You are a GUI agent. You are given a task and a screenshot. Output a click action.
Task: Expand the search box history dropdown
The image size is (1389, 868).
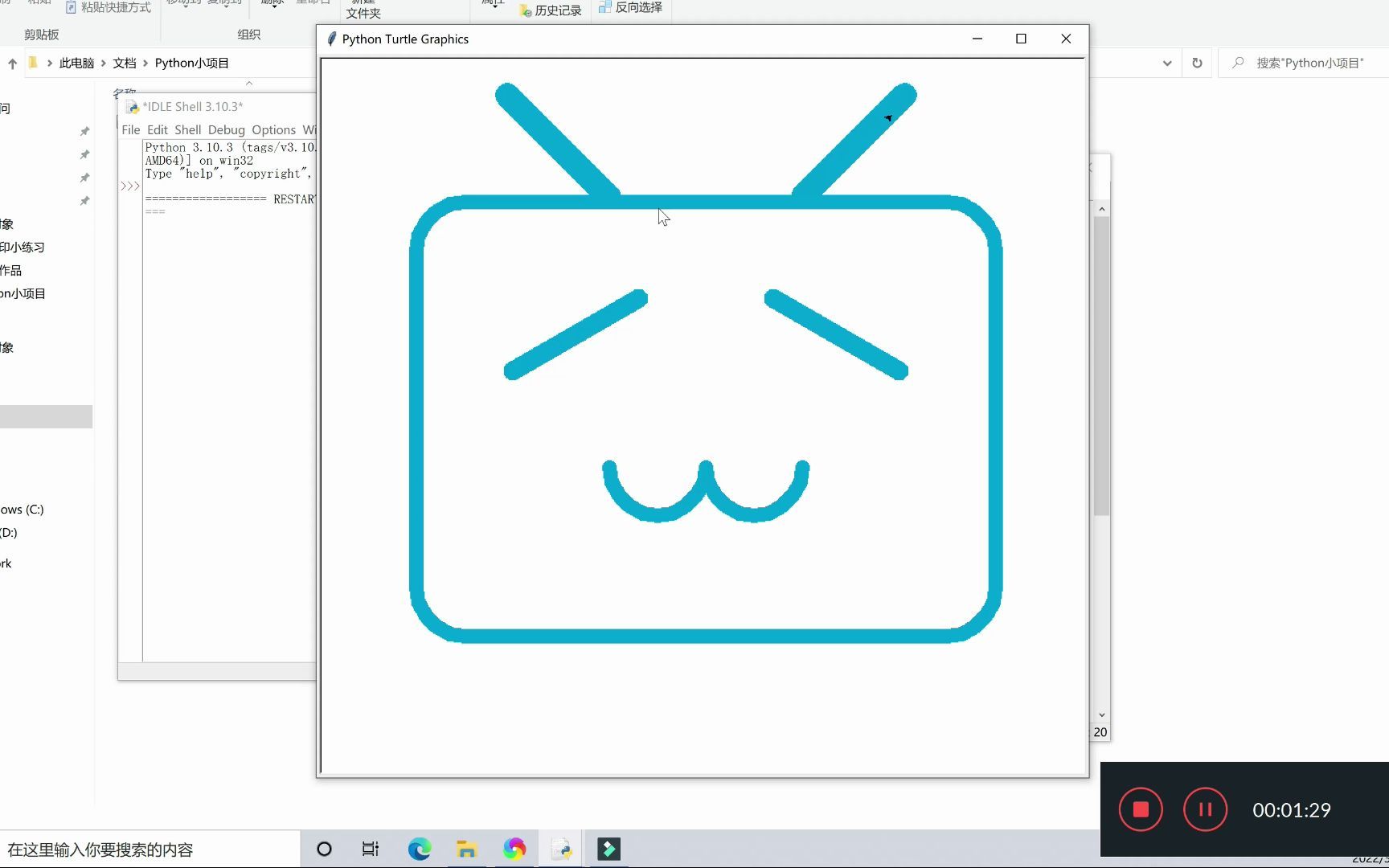(1166, 63)
